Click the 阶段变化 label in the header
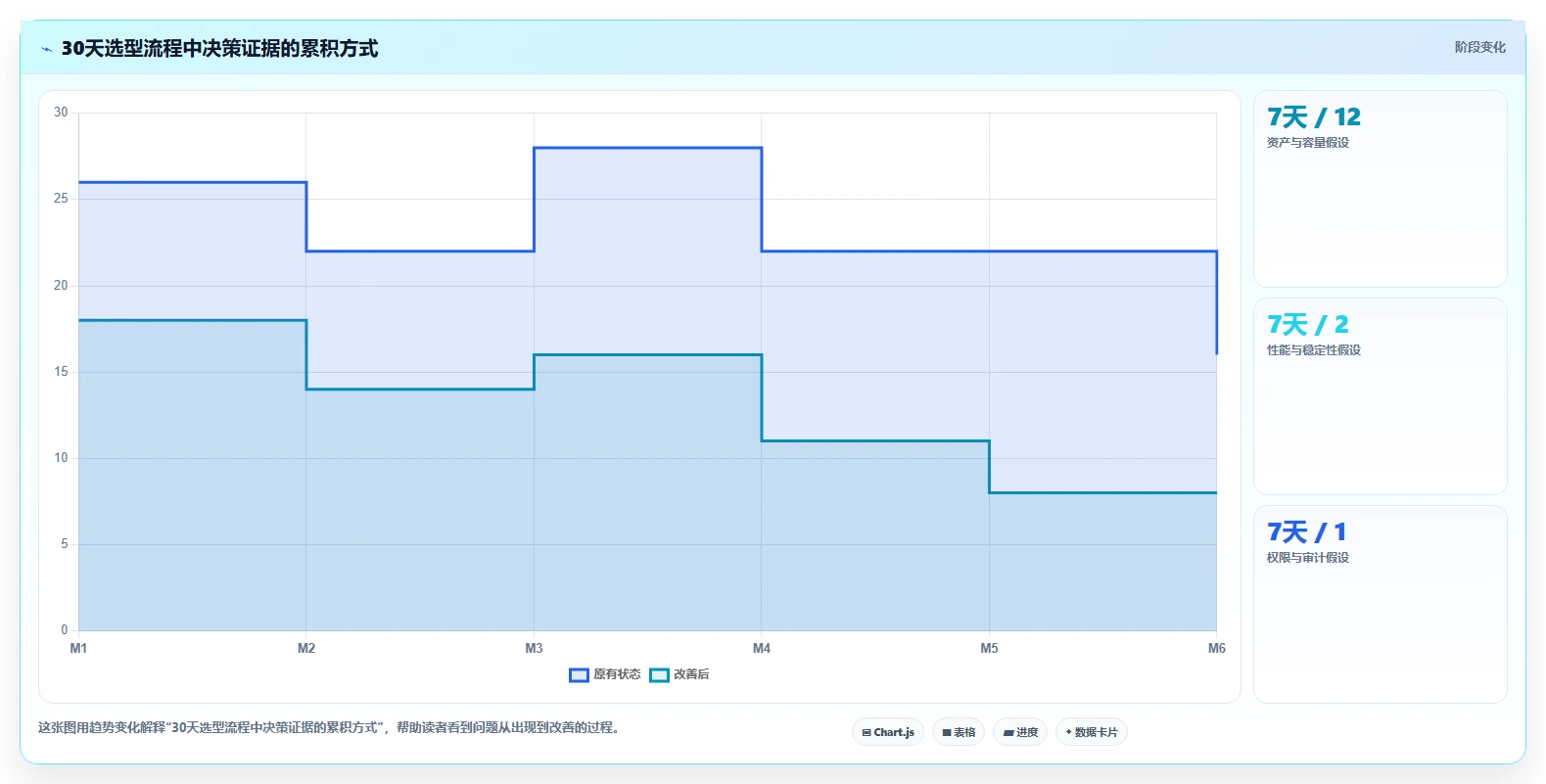Viewport: 1546px width, 784px height. tap(1479, 47)
